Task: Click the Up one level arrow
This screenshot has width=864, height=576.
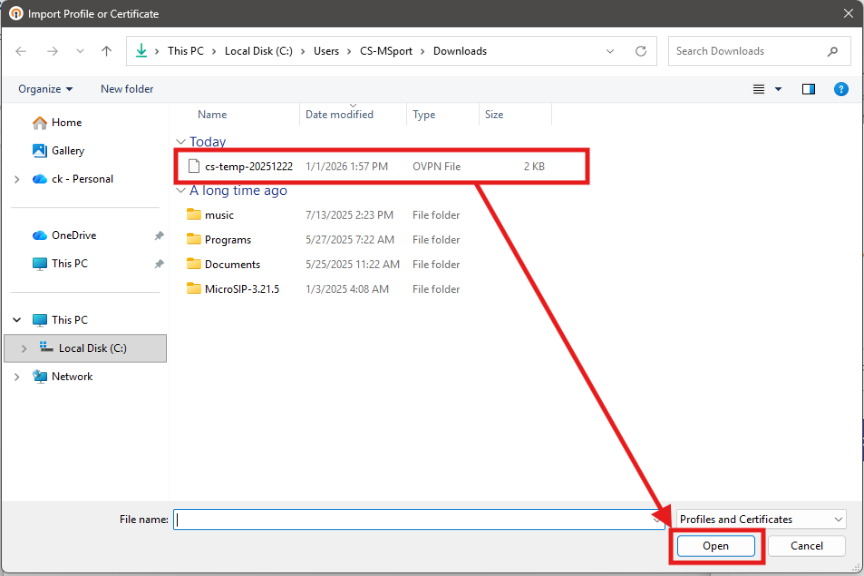Action: point(107,51)
